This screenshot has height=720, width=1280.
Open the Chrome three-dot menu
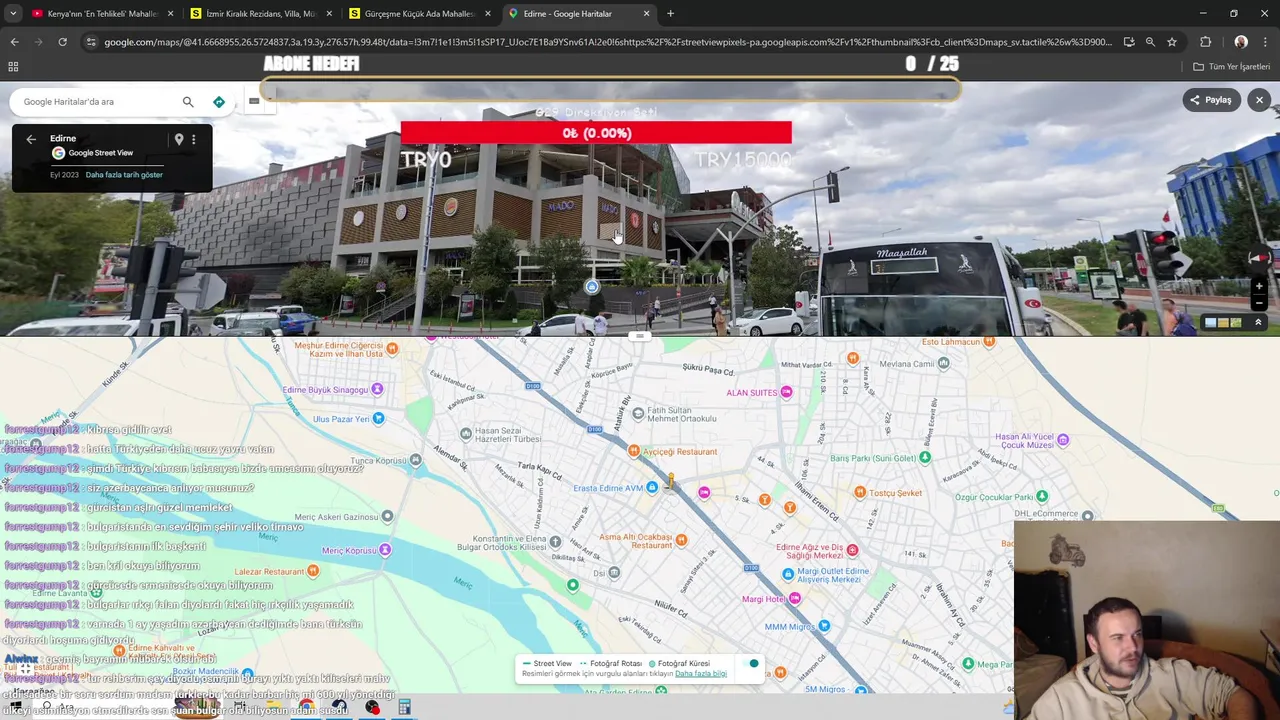coord(1265,42)
